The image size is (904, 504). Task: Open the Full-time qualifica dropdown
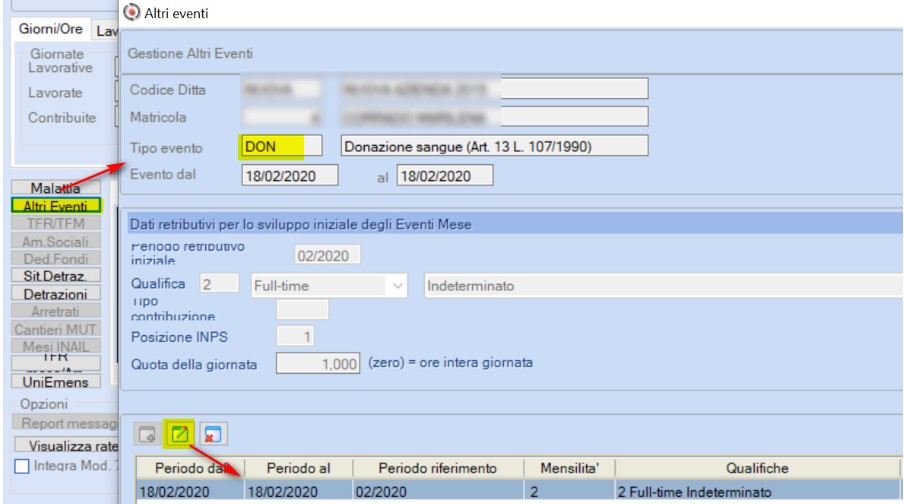pyautogui.click(x=329, y=285)
